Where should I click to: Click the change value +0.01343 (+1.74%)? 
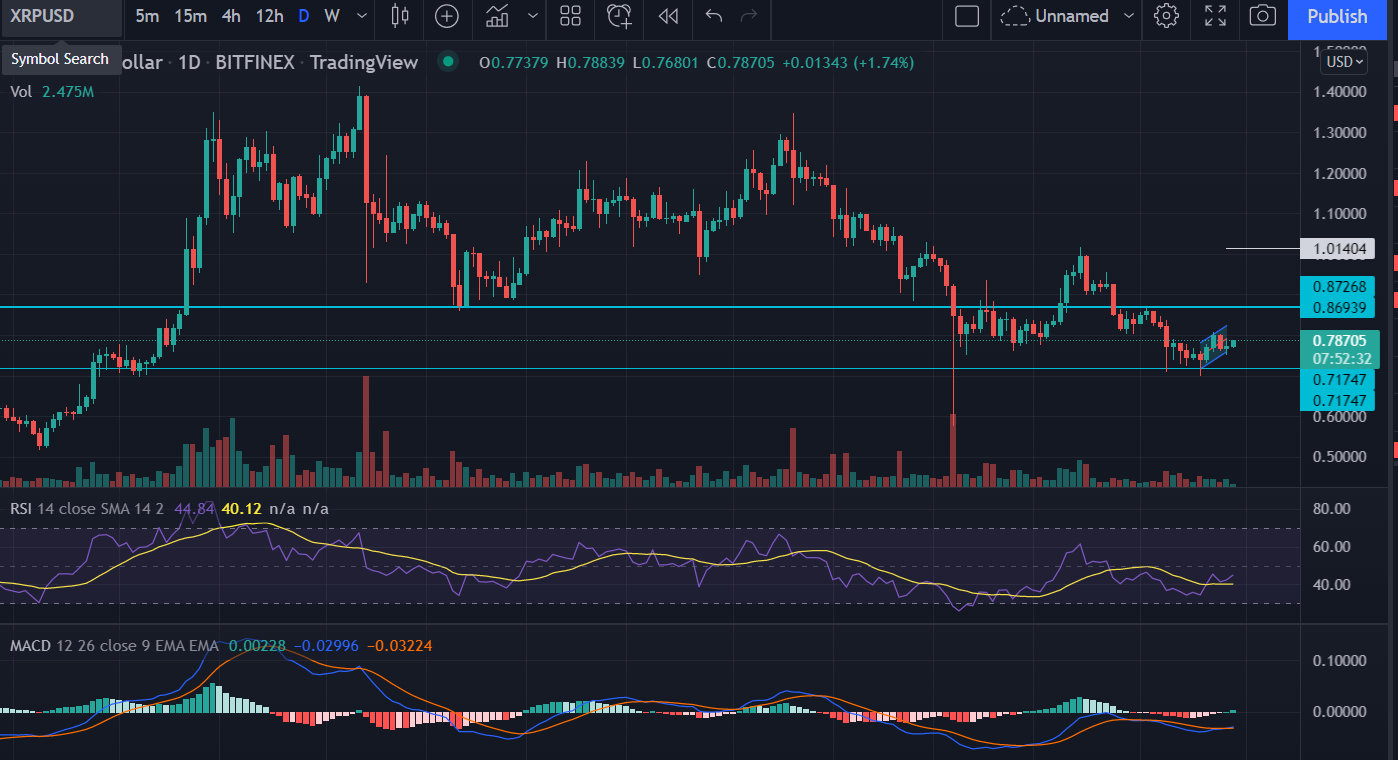click(848, 62)
